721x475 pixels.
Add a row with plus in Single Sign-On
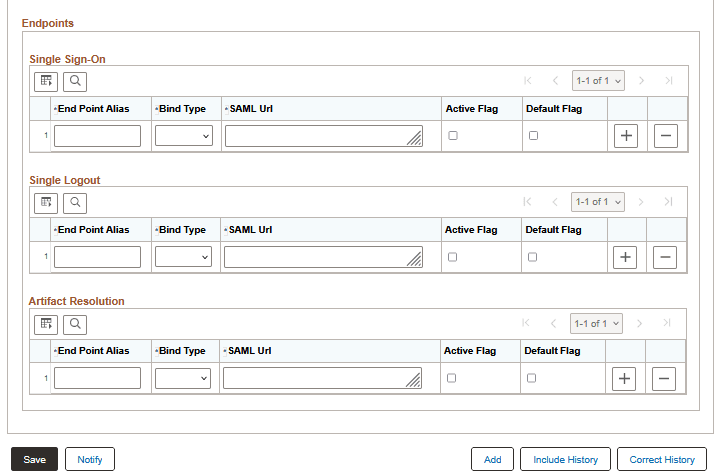point(626,136)
